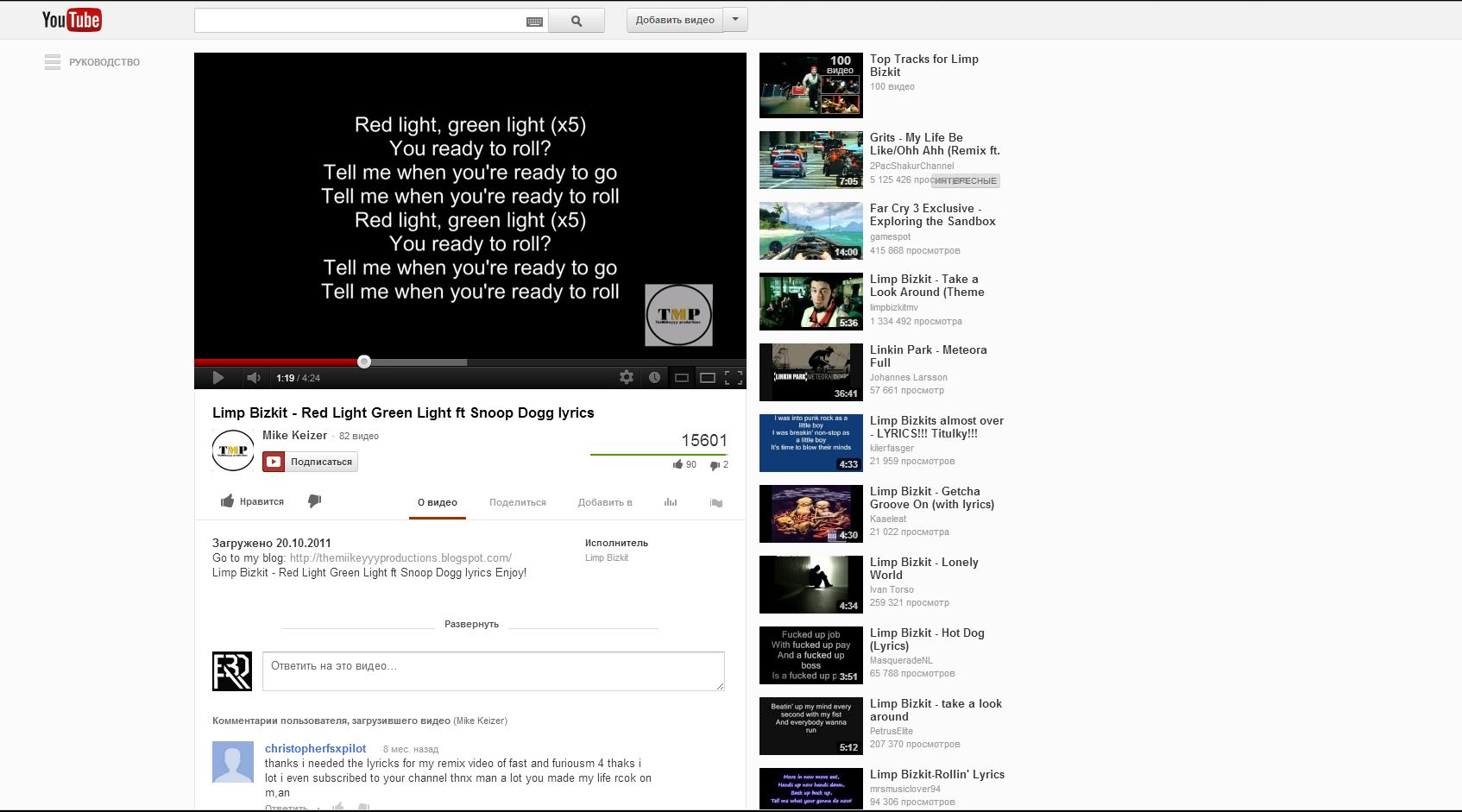Open the guide menu icon

[x=53, y=62]
